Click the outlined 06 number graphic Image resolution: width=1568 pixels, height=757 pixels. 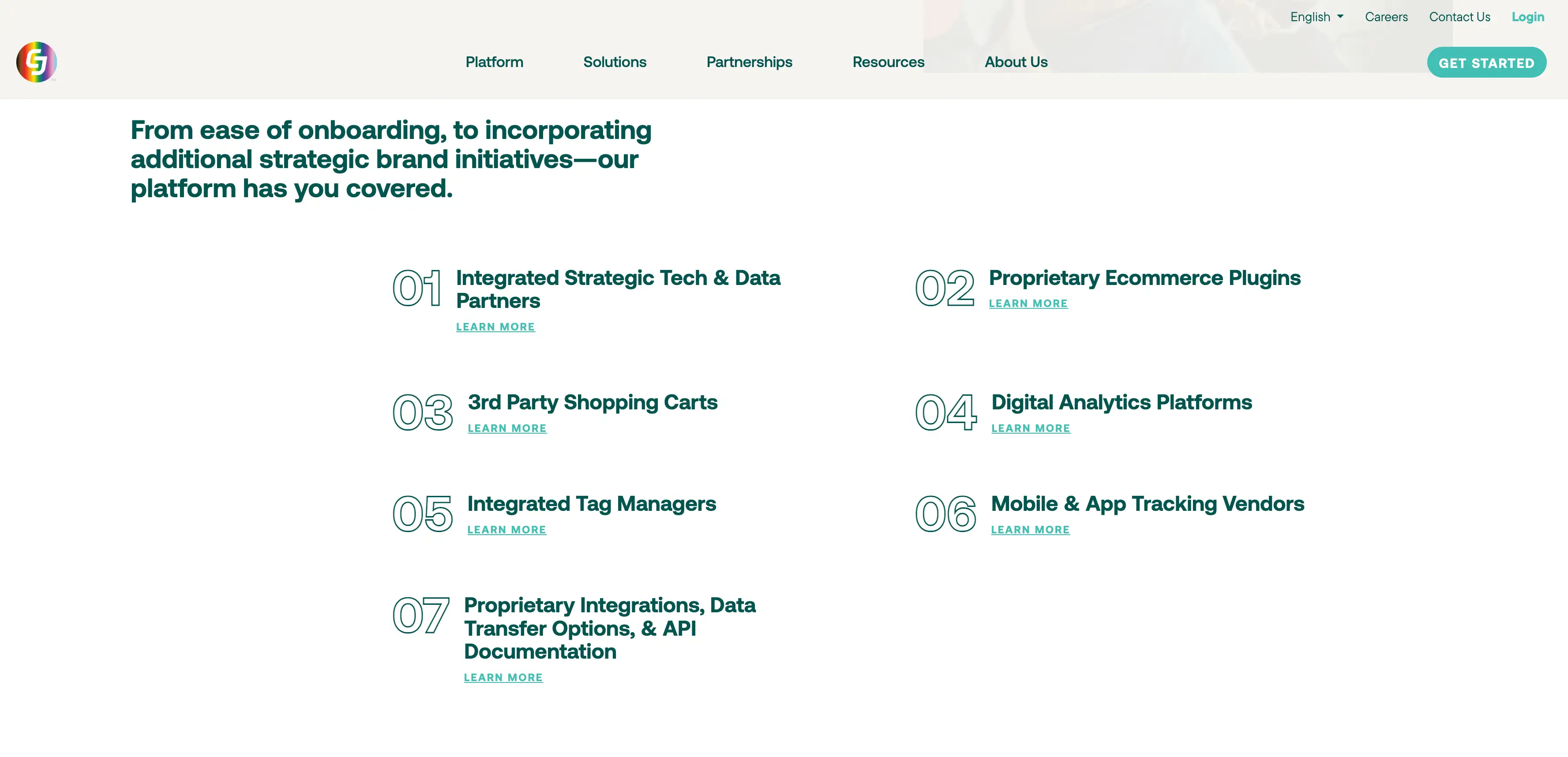click(945, 514)
